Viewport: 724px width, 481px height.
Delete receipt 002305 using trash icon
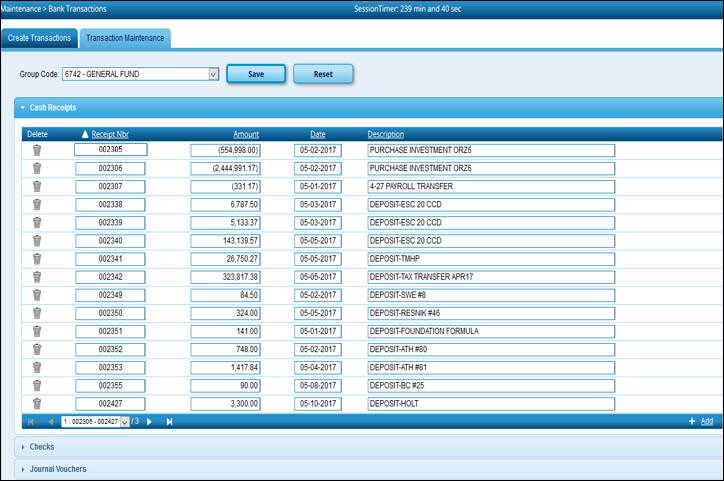37,150
